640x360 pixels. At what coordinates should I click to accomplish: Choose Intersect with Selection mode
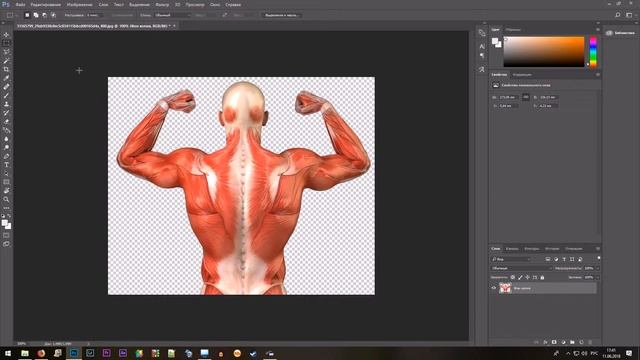[x=53, y=15]
